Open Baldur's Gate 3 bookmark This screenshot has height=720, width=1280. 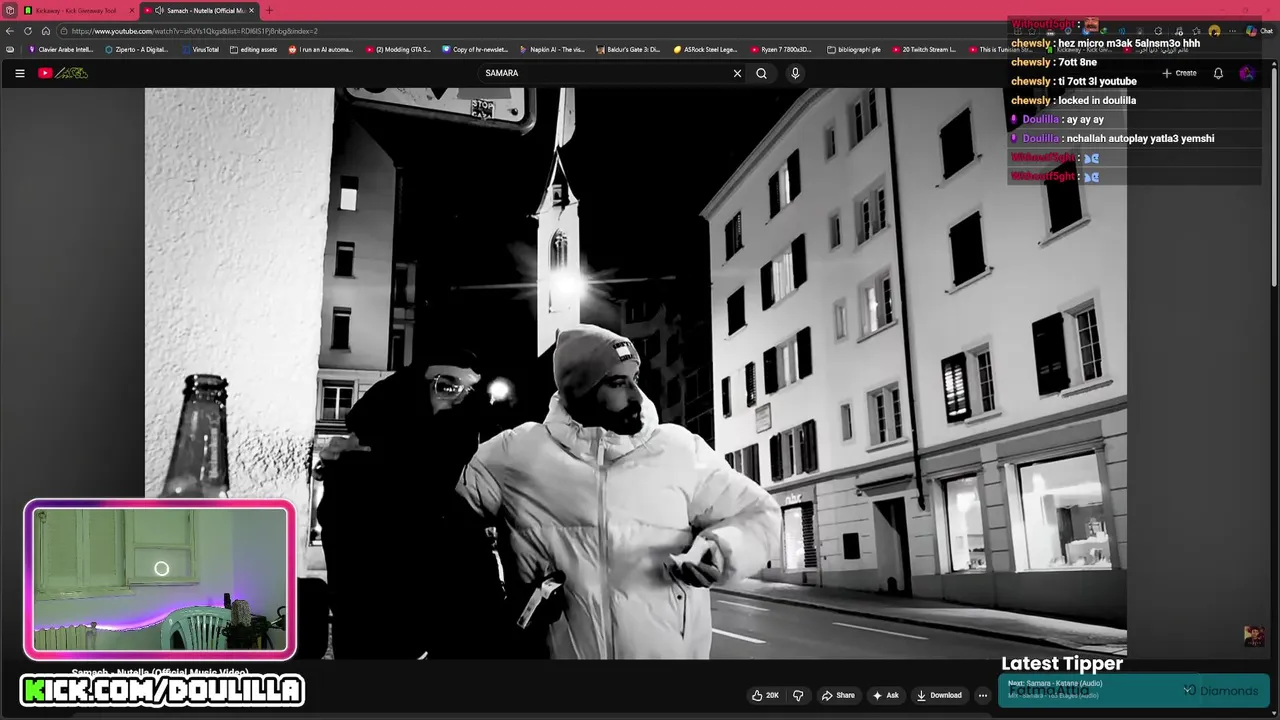pyautogui.click(x=628, y=49)
